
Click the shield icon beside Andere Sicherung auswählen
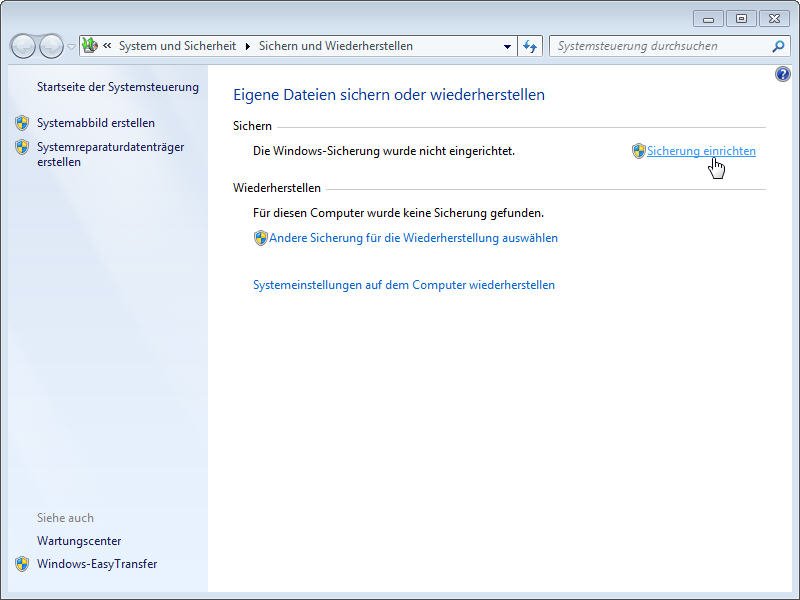(260, 238)
